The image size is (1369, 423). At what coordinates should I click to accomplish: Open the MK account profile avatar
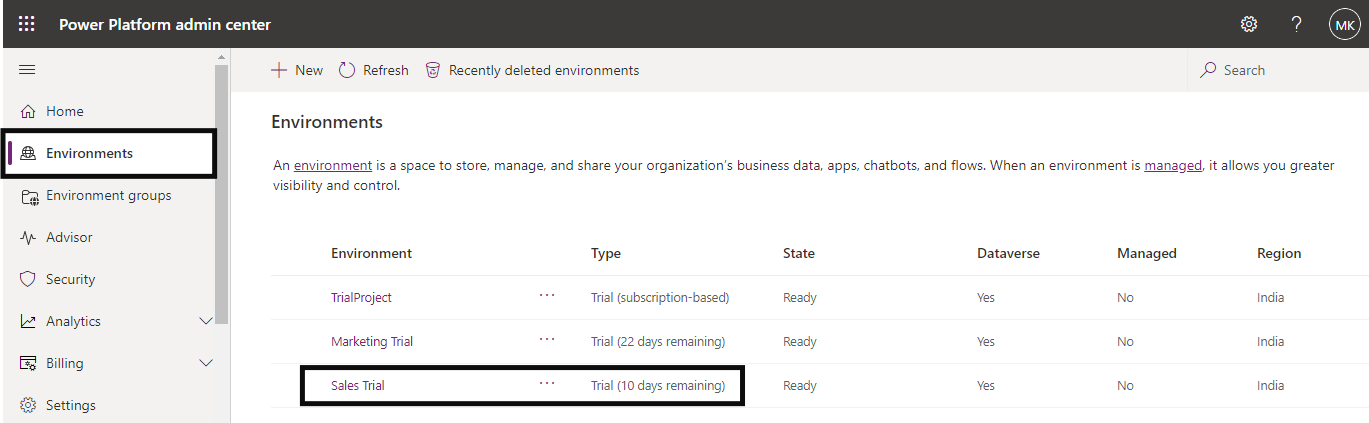1344,24
